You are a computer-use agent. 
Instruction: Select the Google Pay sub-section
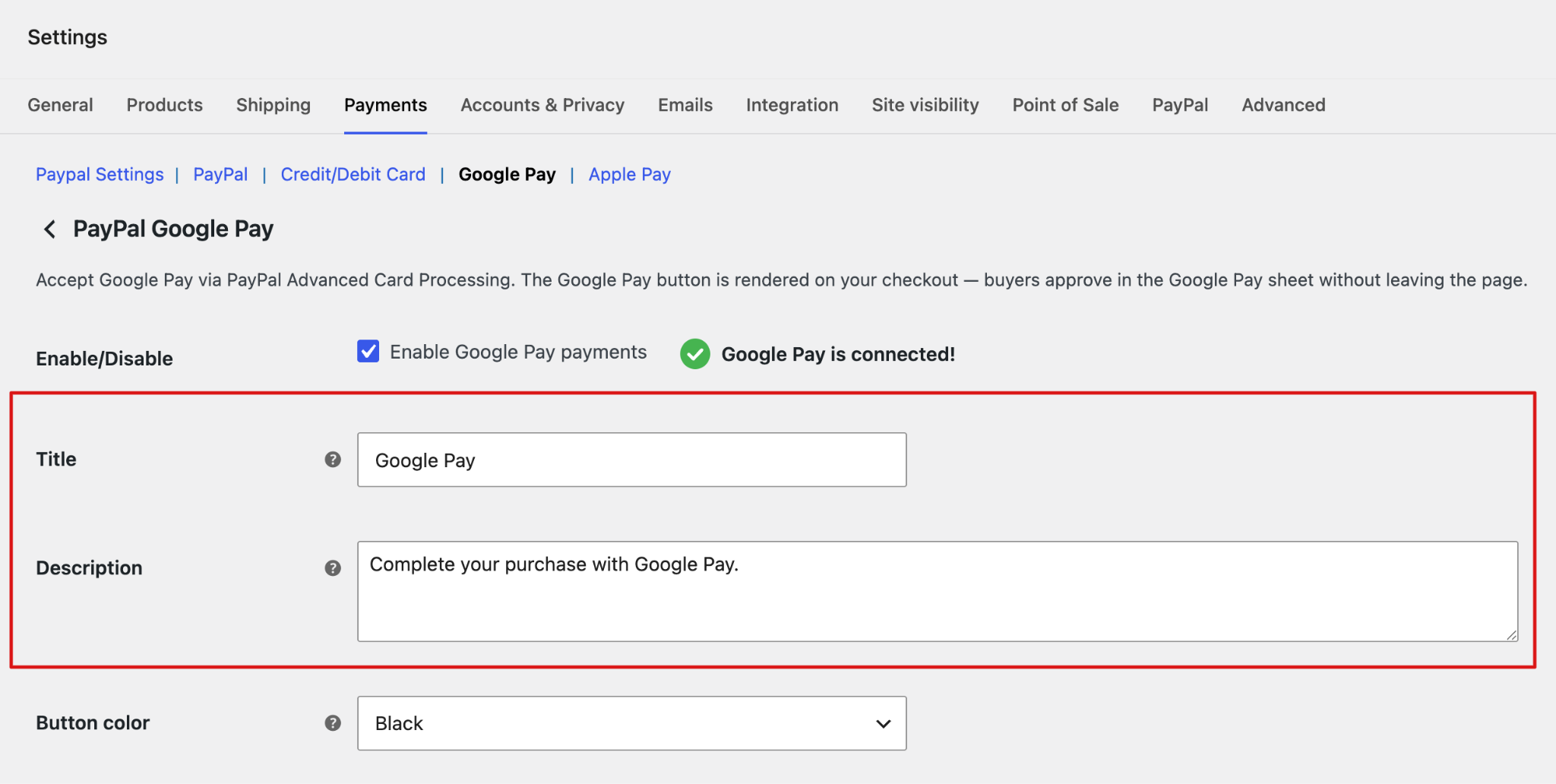click(x=508, y=175)
